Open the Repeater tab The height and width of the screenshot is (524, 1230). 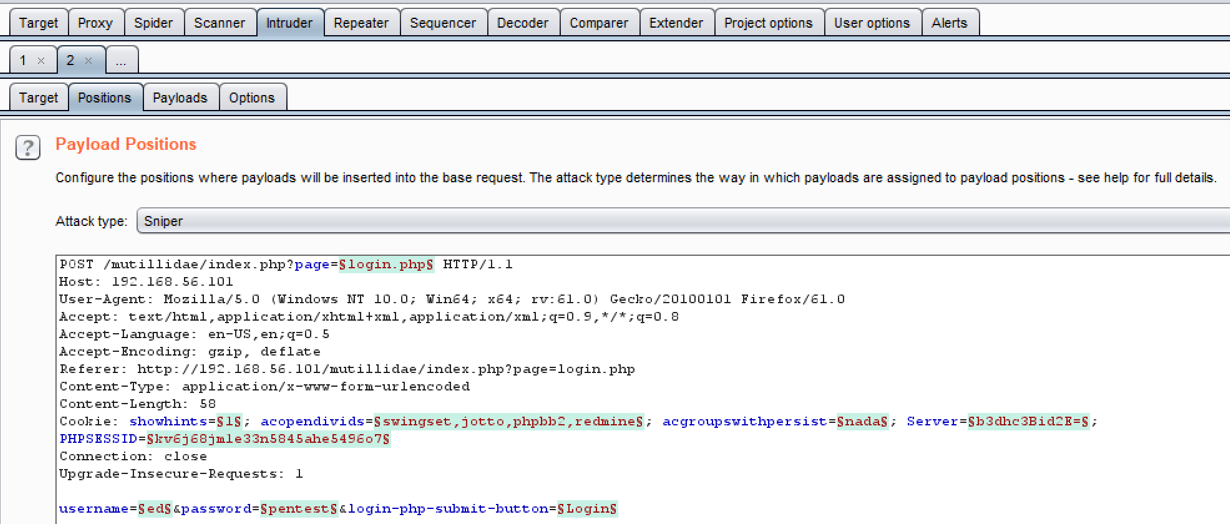361,22
